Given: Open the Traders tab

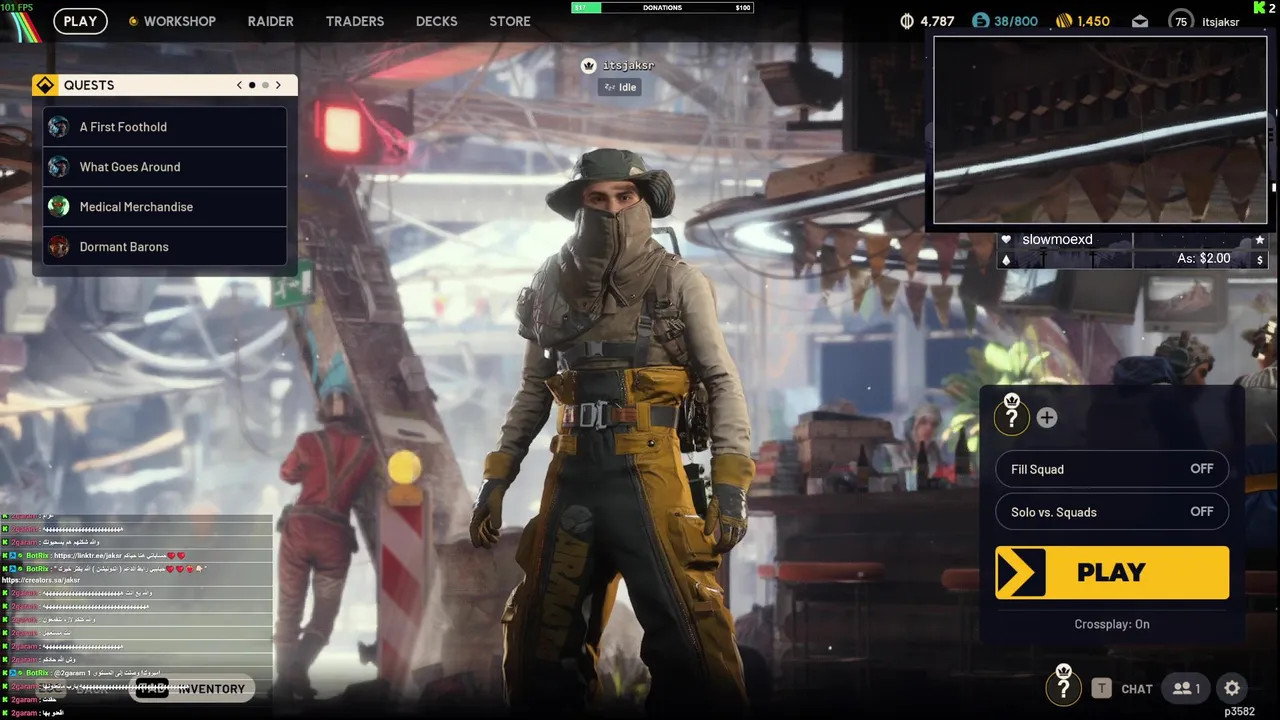Looking at the screenshot, I should [355, 21].
